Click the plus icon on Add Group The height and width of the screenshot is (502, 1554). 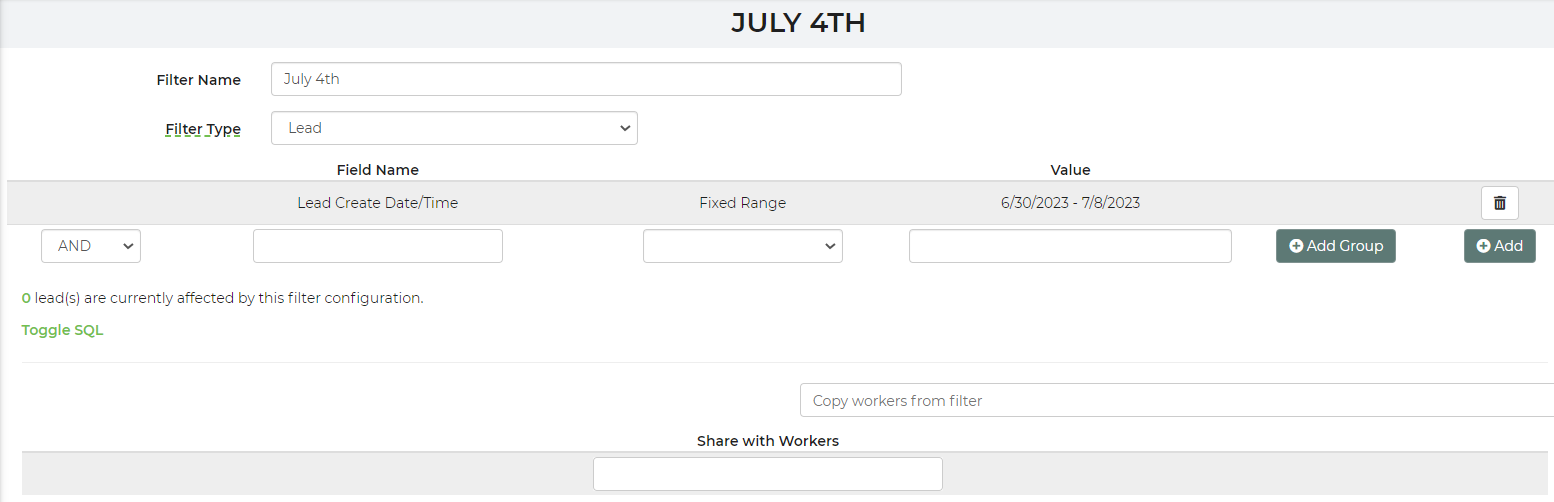click(x=1296, y=246)
